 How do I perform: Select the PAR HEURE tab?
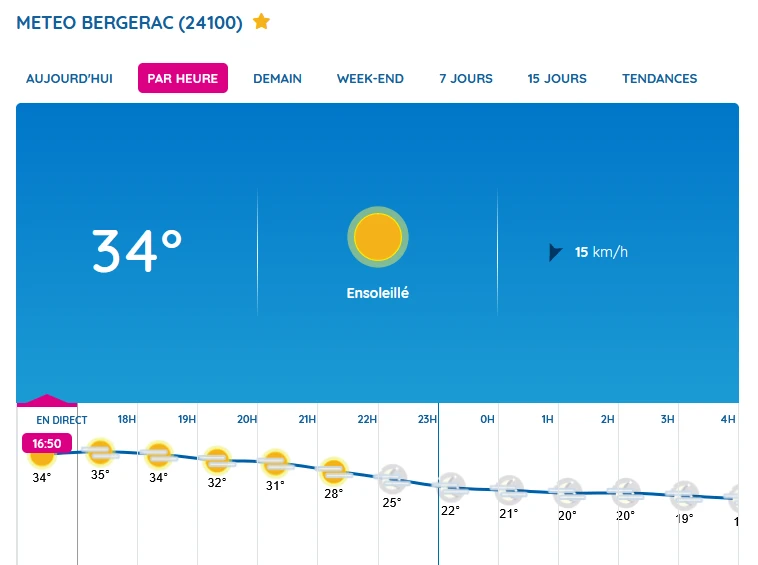coord(183,78)
